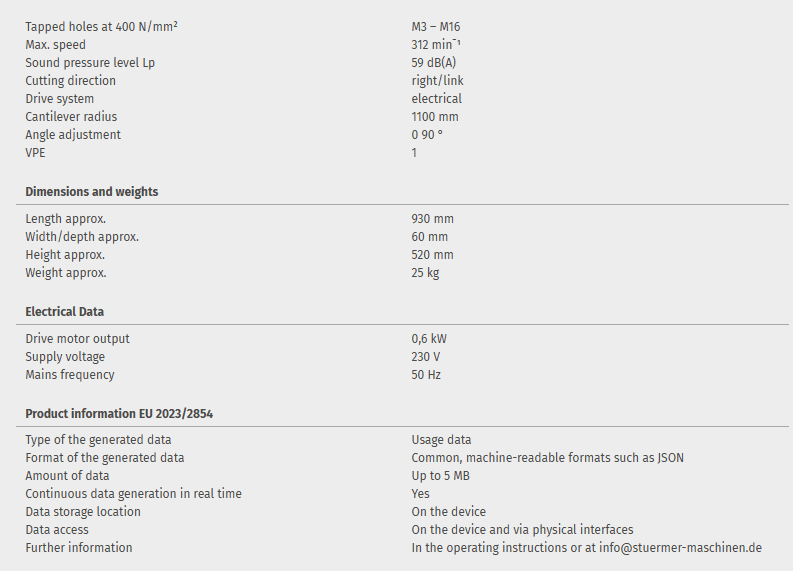
Task: Click the 930 mm length value
Action: coord(432,219)
